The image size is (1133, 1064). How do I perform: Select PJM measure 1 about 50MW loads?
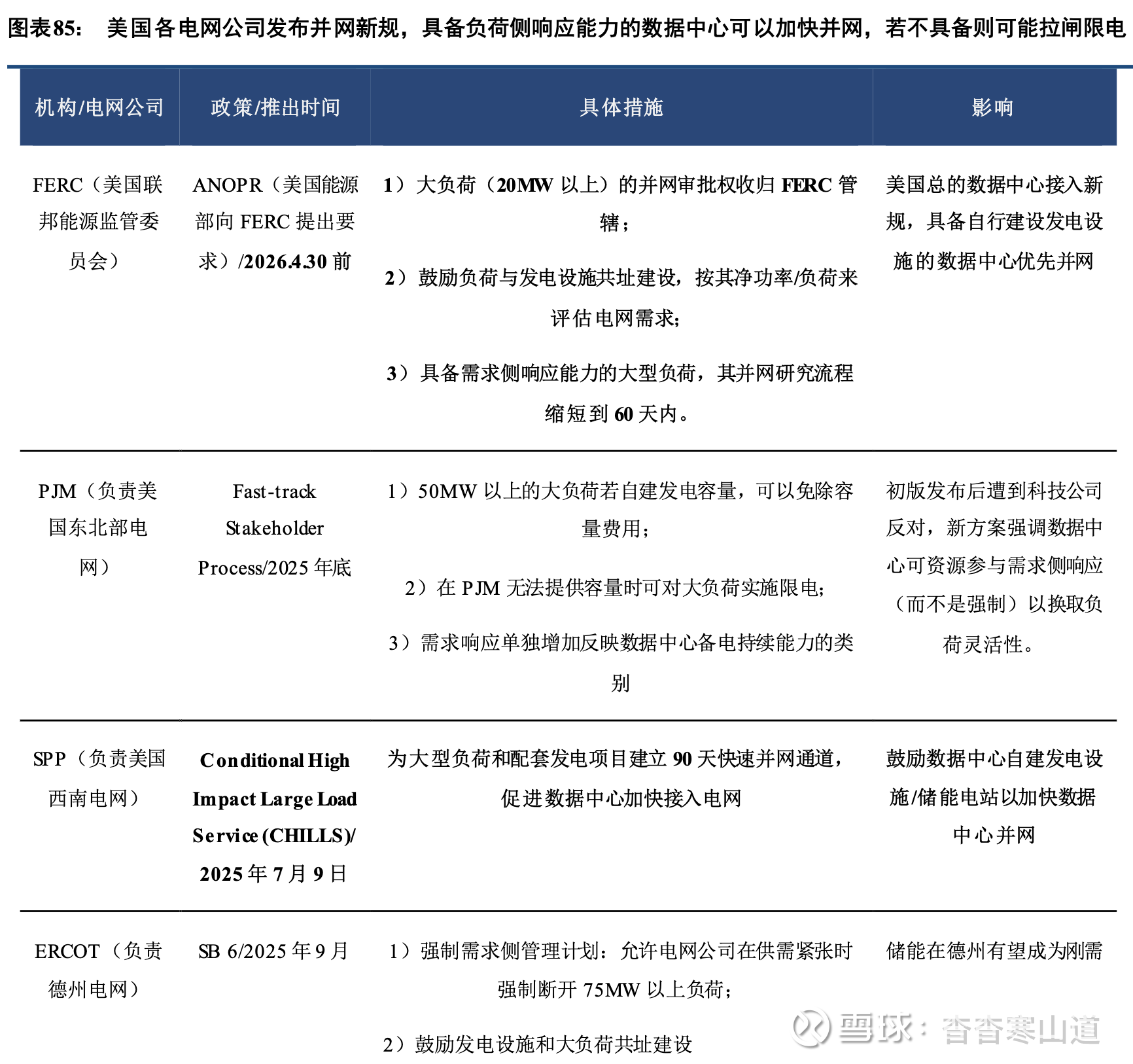pyautogui.click(x=620, y=509)
